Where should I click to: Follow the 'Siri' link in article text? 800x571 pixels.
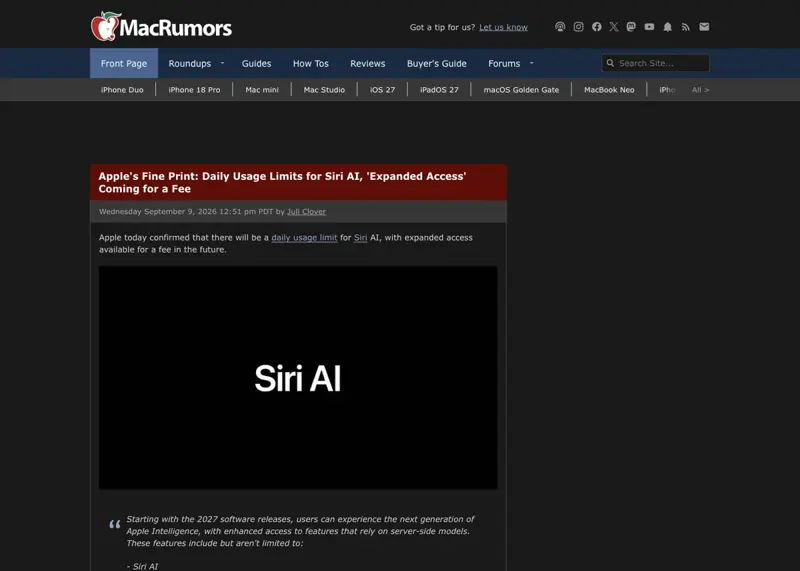point(360,238)
